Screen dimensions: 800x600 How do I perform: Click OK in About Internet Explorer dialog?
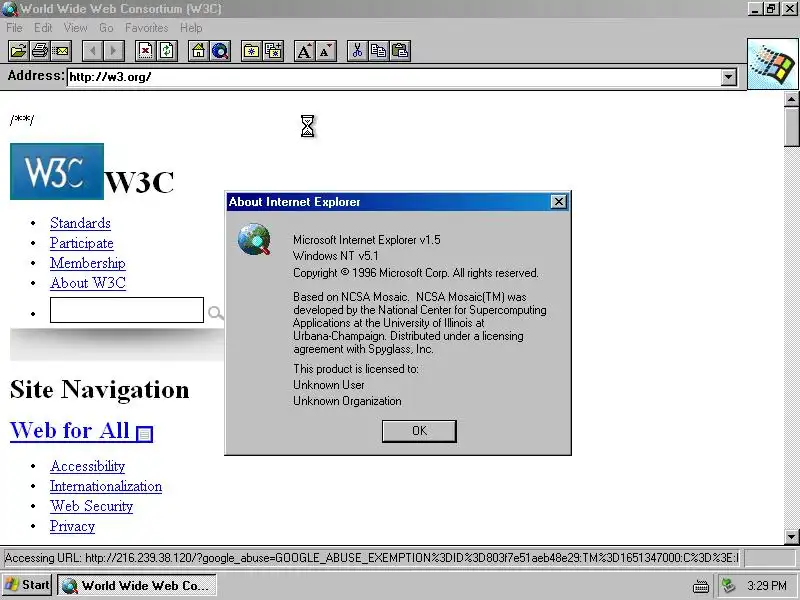pos(419,431)
